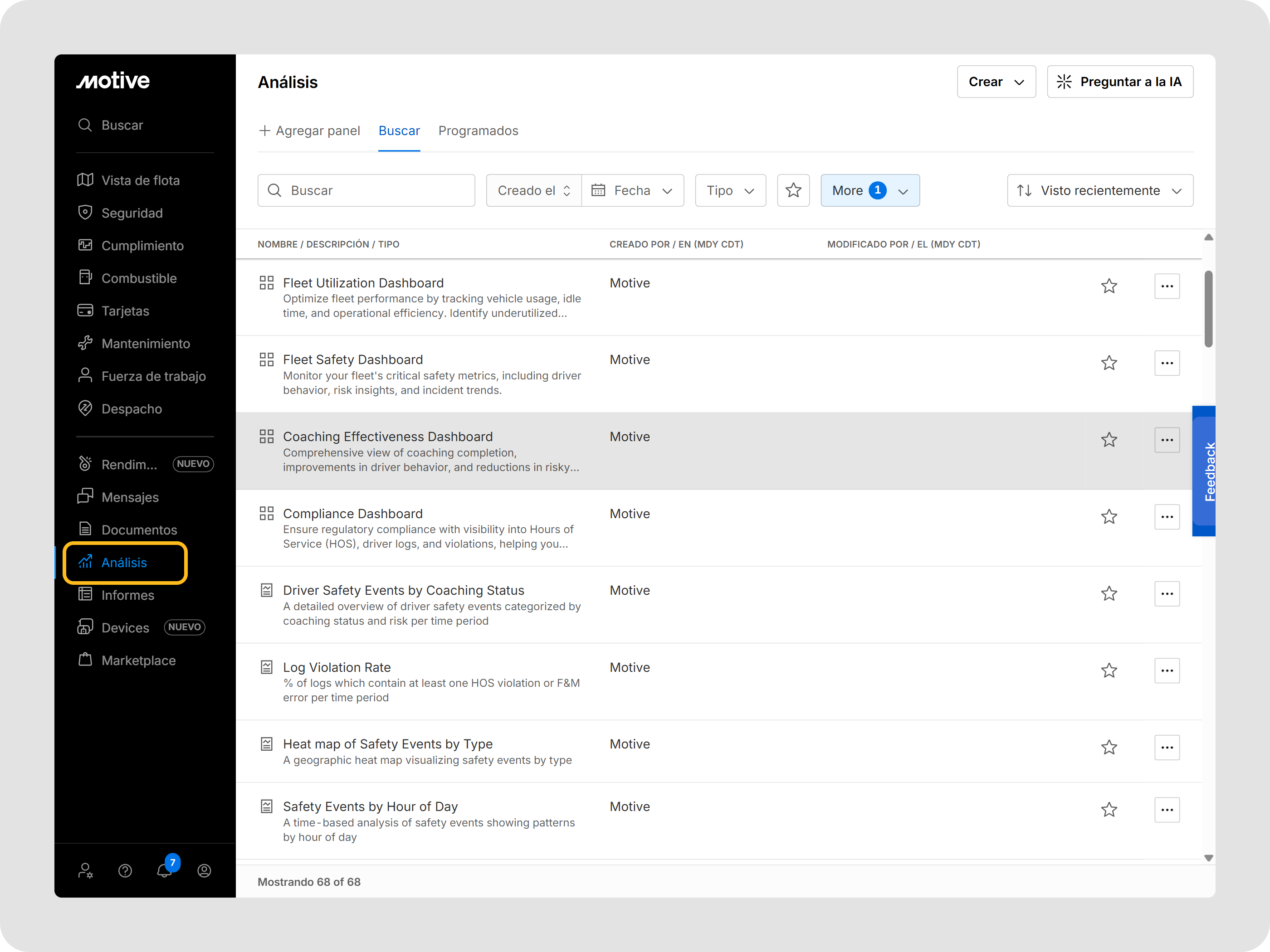Screen dimensions: 1270x952
Task: Open Fleet Safety Dashboard link
Action: tap(352, 360)
